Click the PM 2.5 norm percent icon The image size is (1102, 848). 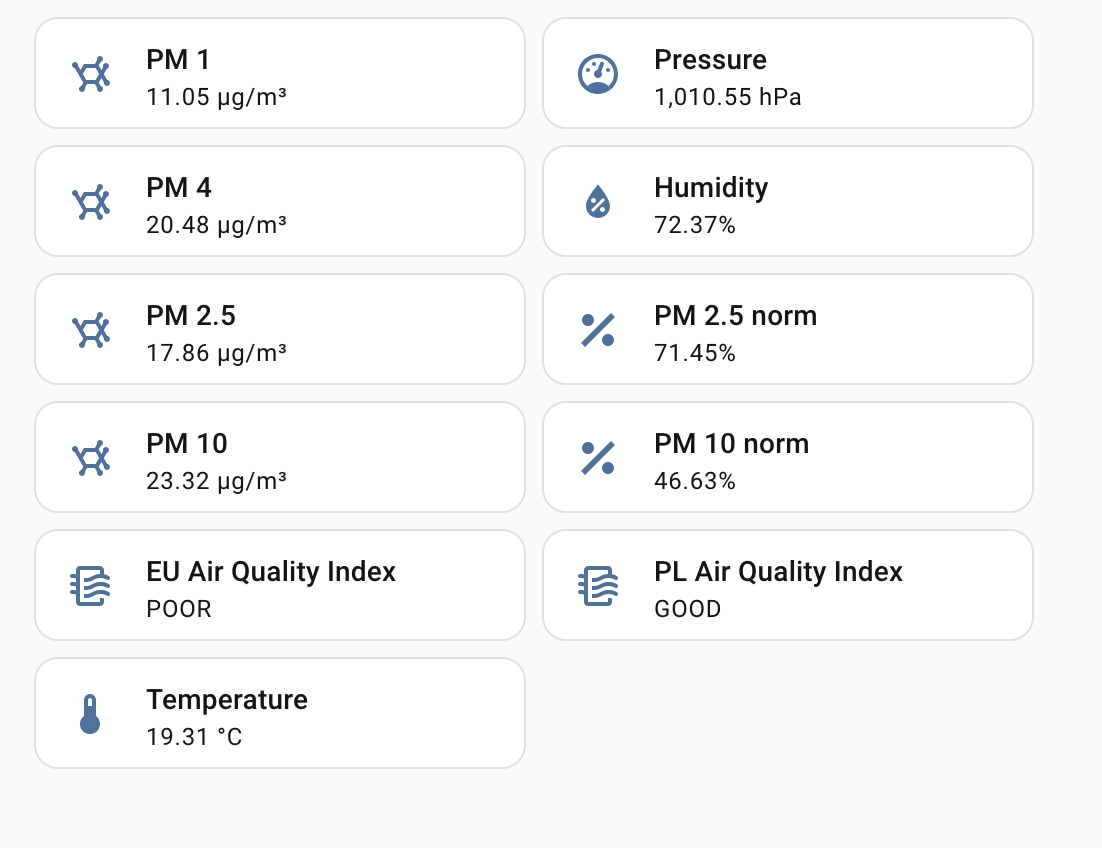click(x=598, y=330)
